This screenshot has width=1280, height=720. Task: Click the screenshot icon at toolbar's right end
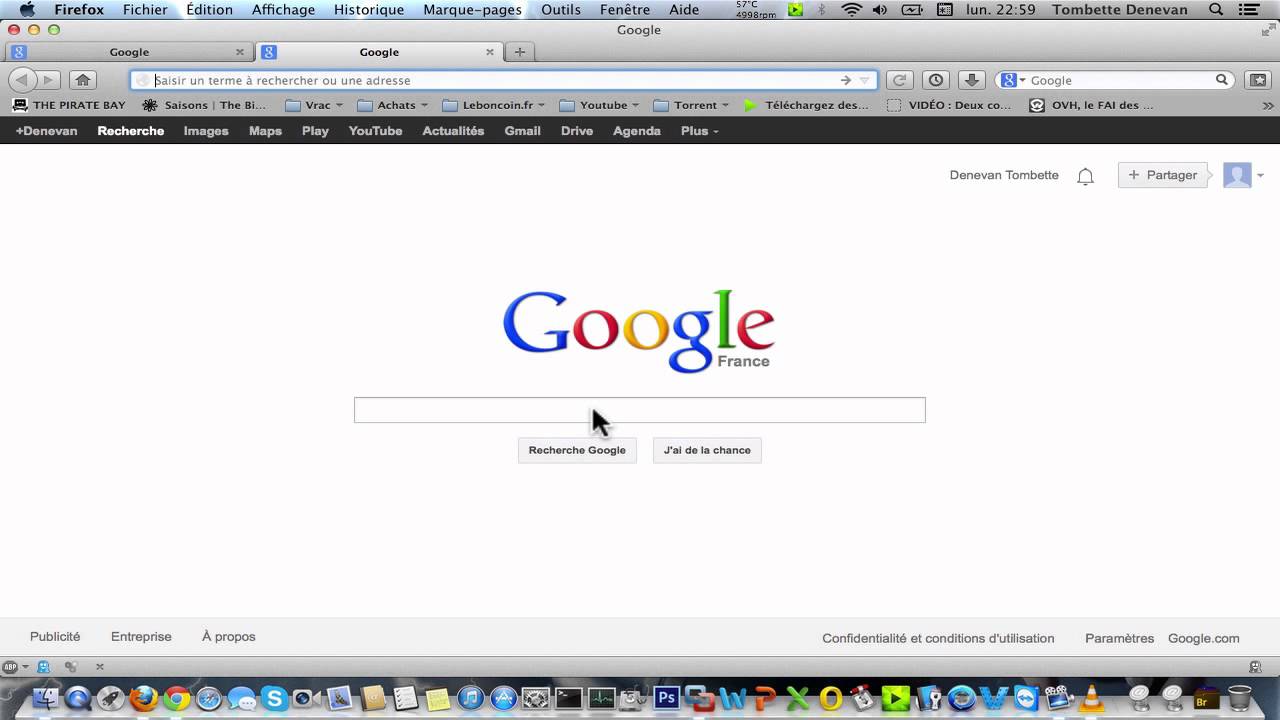1257,80
